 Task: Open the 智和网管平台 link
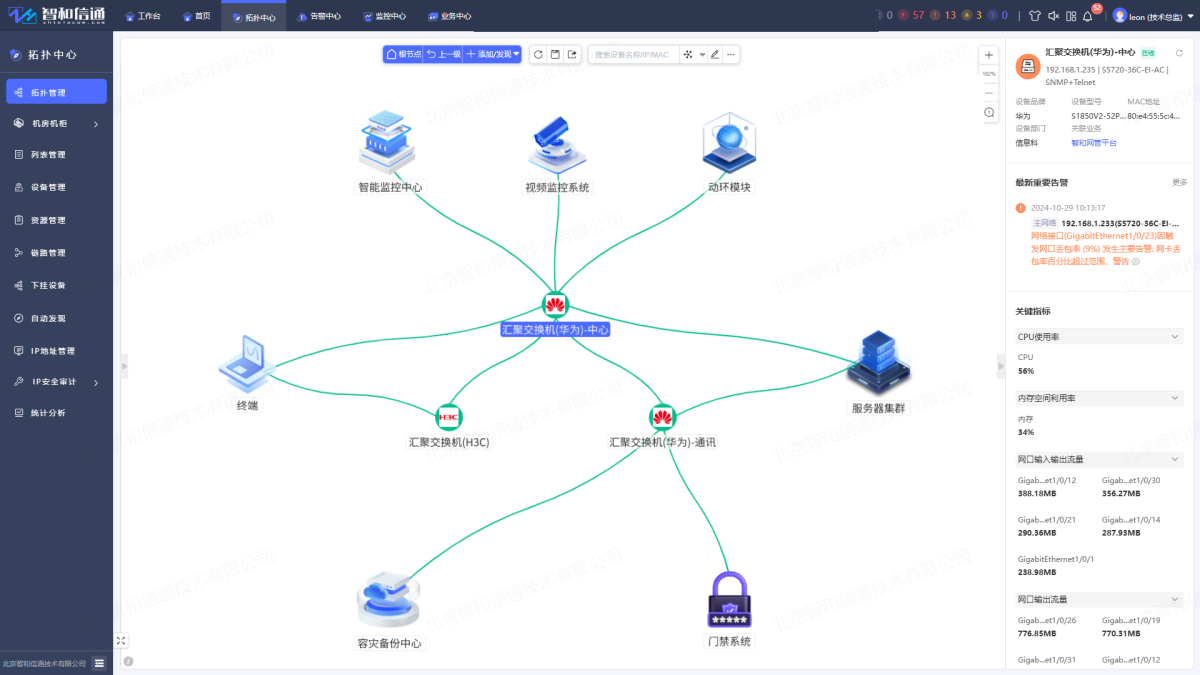pos(1094,143)
